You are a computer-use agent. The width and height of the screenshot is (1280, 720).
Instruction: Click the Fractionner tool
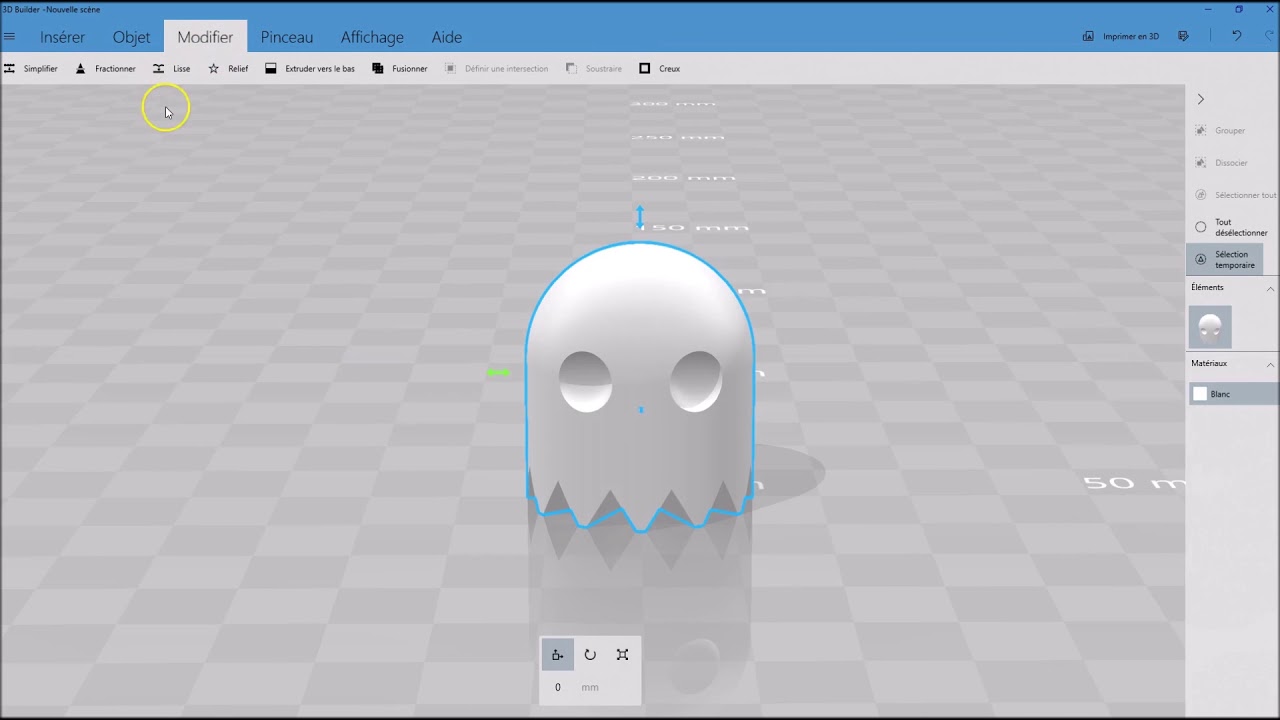click(x=106, y=69)
